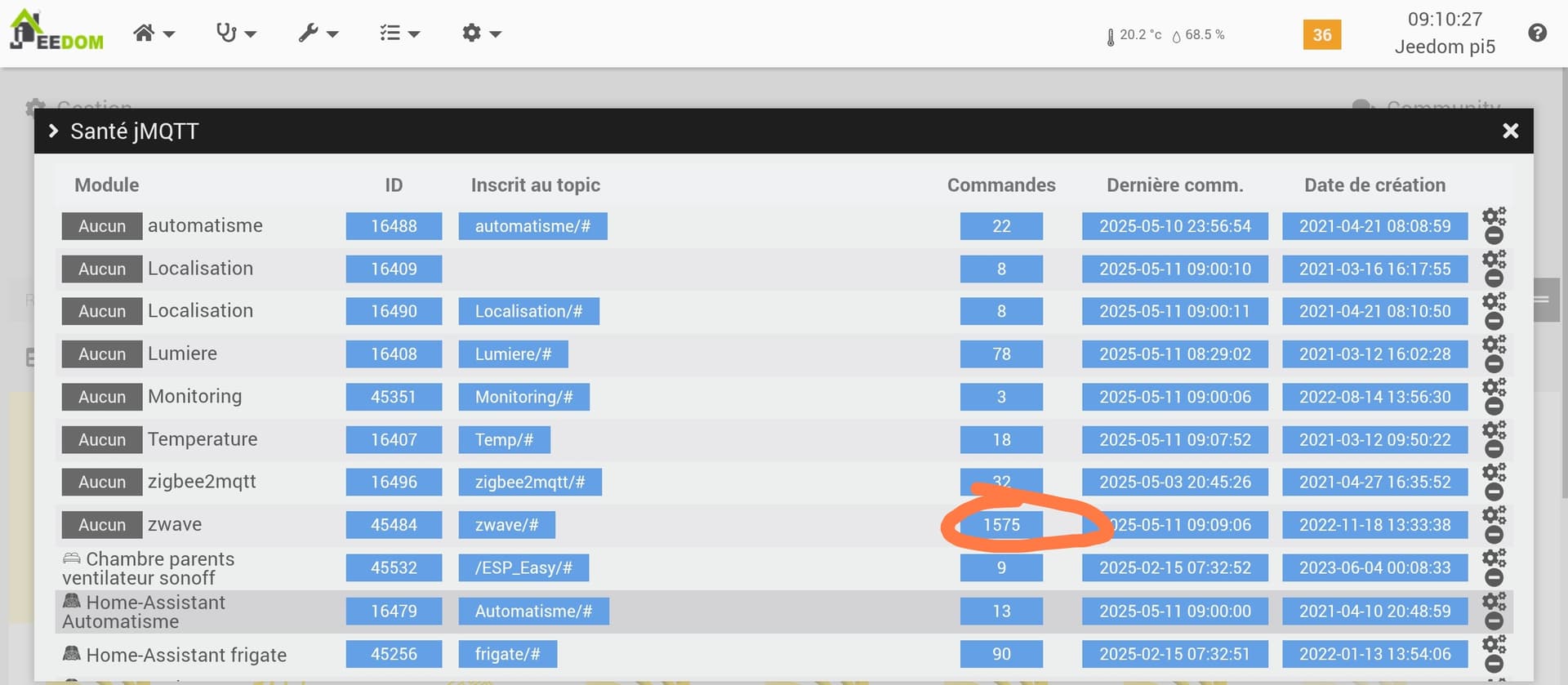Click minus icon for Localisation ID 16490
This screenshot has width=1568, height=685.
1494,321
